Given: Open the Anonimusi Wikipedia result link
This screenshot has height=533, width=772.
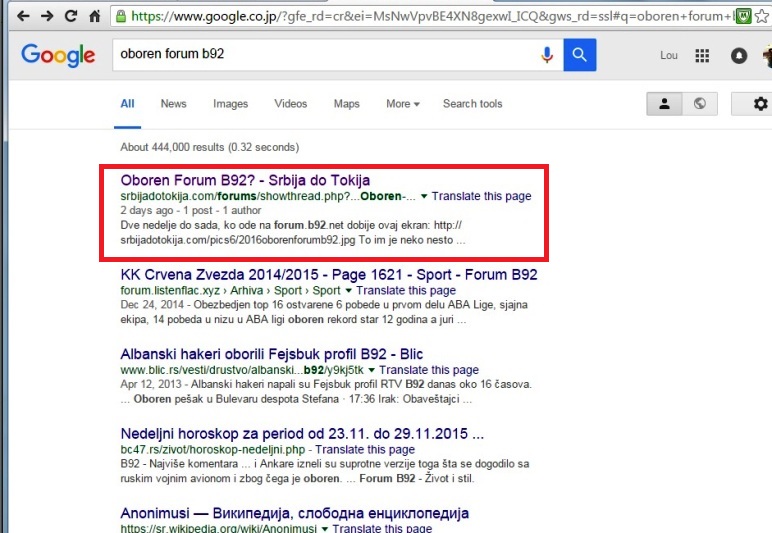Looking at the screenshot, I should click(294, 513).
